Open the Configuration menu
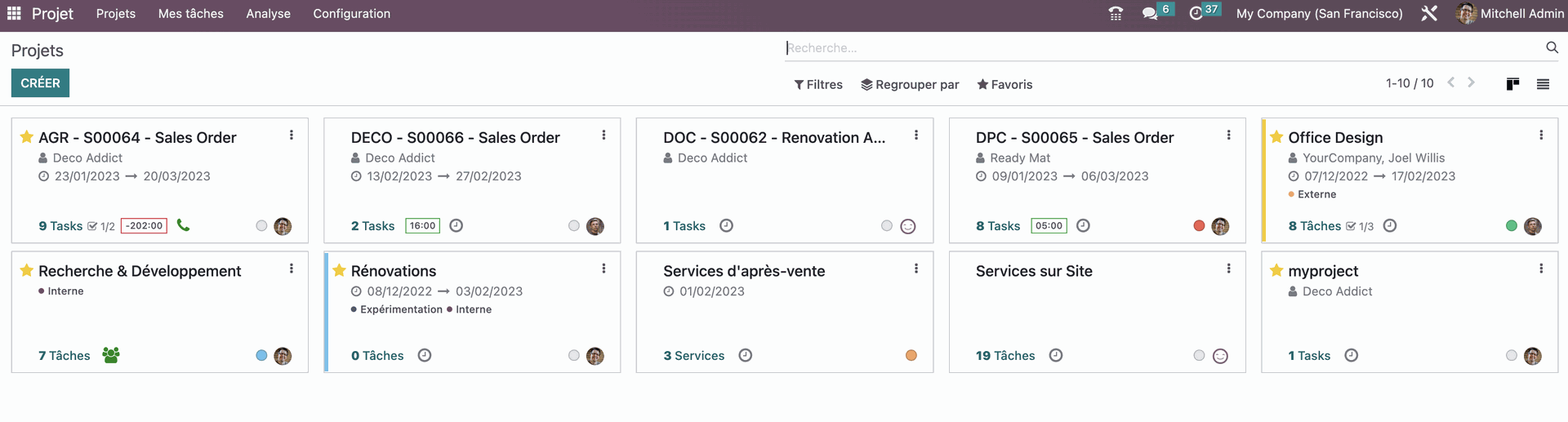Viewport: 1568px width, 422px height. [x=351, y=14]
